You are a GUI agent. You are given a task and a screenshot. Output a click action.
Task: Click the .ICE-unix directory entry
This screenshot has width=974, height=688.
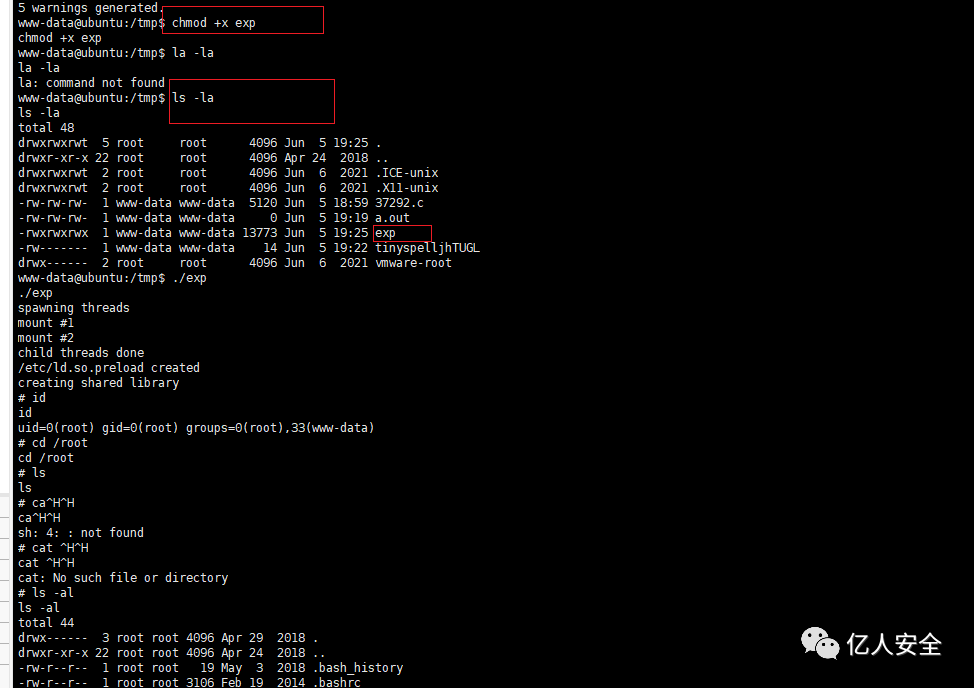pos(406,173)
